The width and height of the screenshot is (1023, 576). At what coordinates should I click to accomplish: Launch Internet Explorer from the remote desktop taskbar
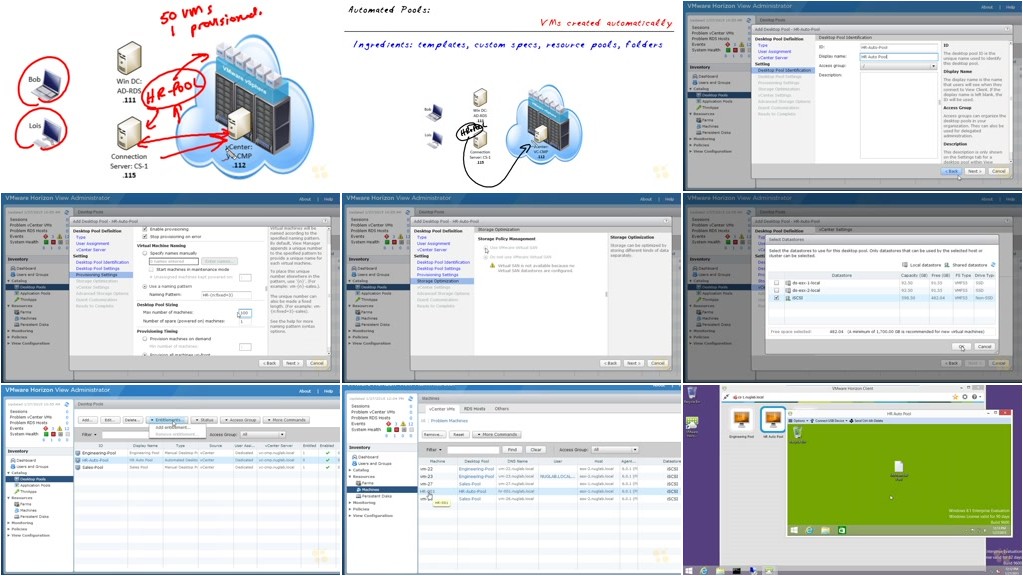click(809, 530)
